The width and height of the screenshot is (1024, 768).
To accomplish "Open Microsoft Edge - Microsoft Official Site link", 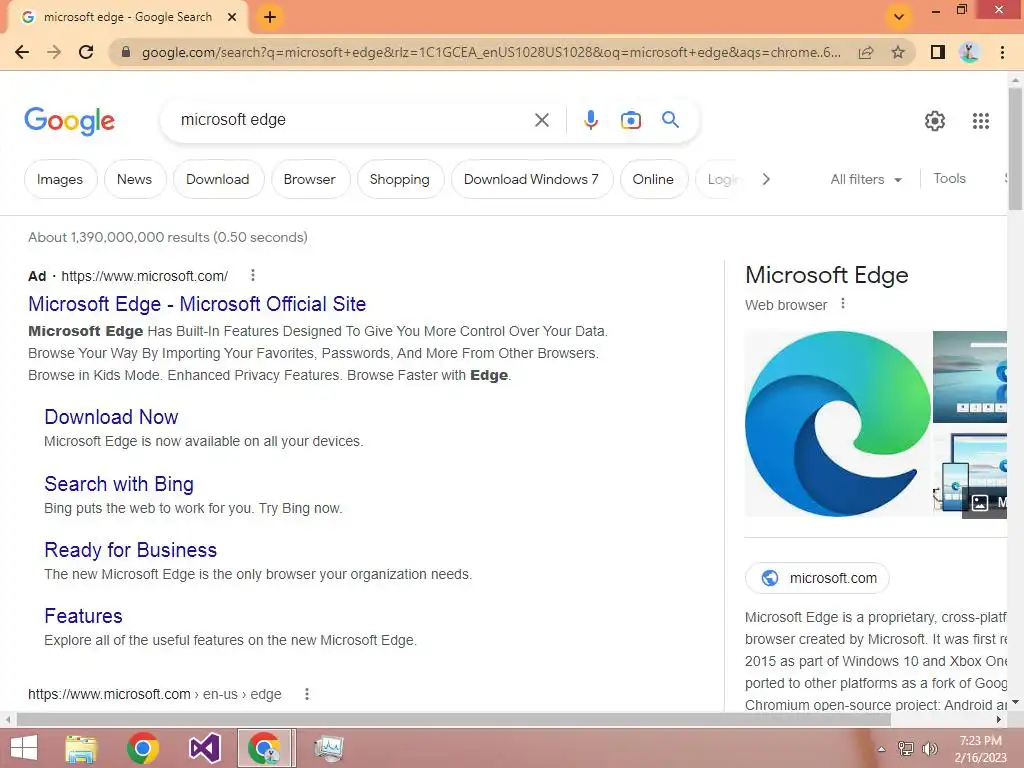I will (197, 304).
